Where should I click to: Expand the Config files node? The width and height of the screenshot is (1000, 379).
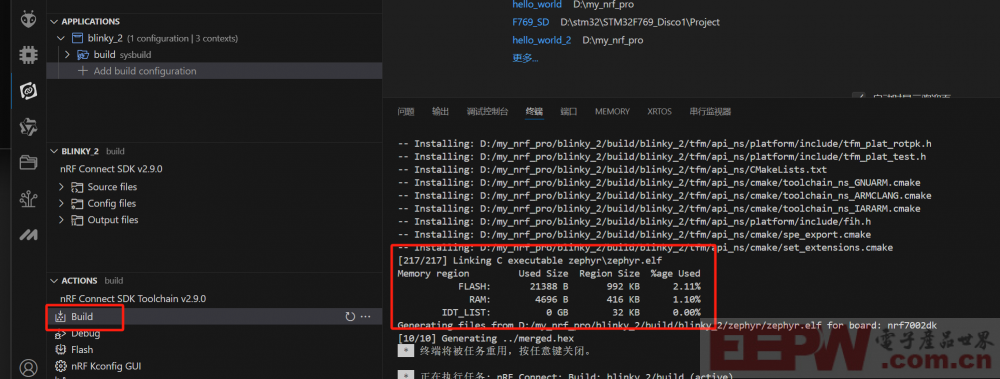click(61, 204)
